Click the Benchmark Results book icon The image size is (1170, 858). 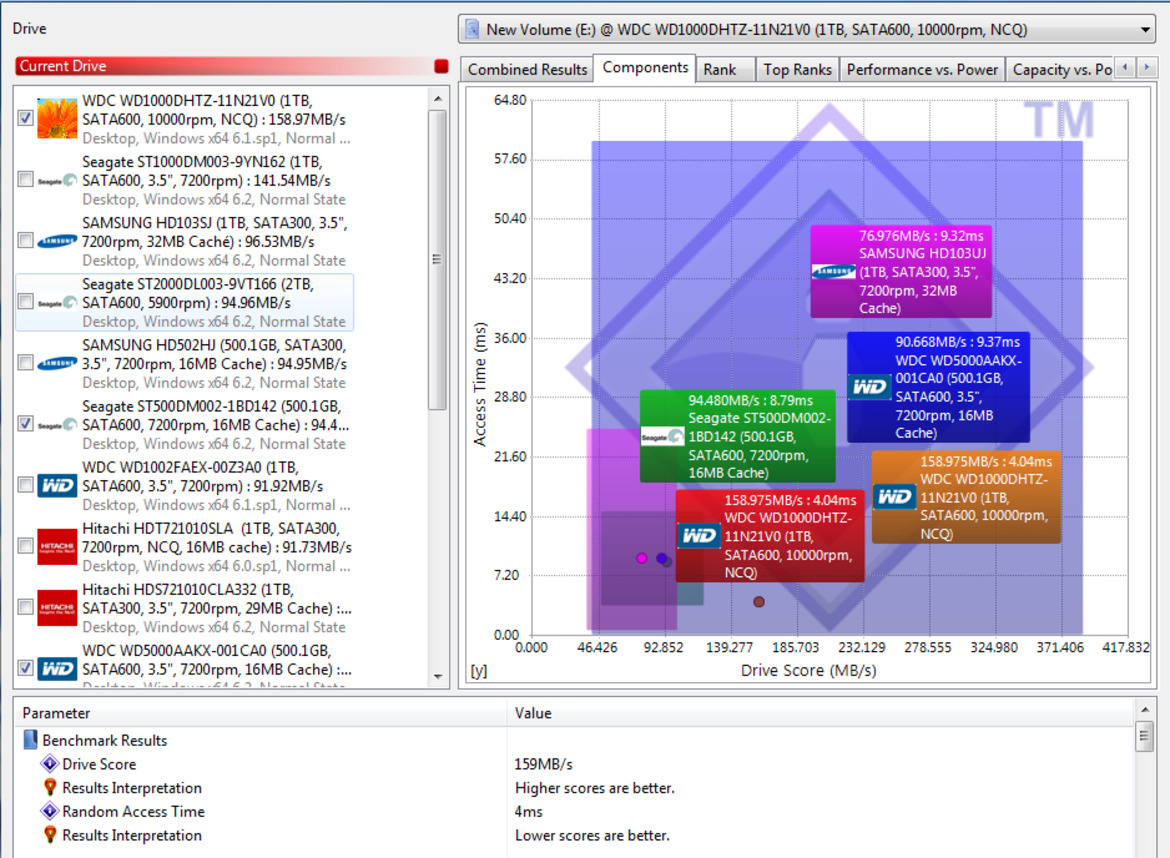pos(31,740)
